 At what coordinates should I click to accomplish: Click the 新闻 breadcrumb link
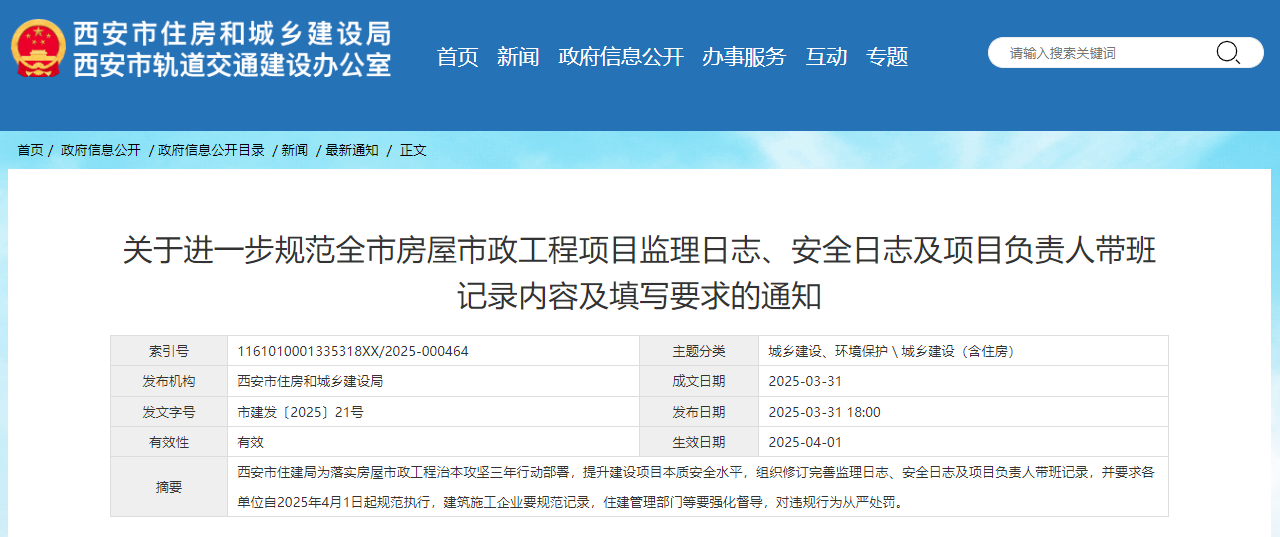(x=294, y=150)
